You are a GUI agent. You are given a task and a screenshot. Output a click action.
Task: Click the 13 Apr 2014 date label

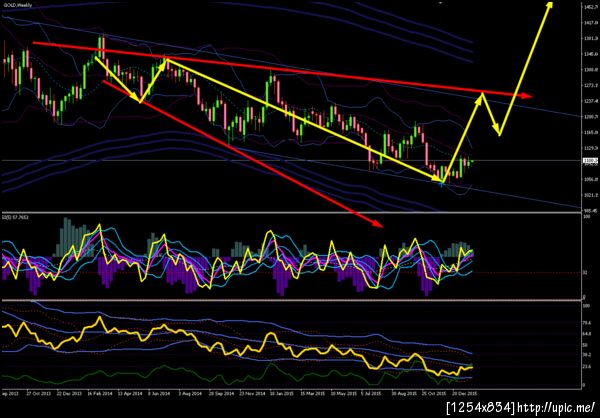(129, 393)
